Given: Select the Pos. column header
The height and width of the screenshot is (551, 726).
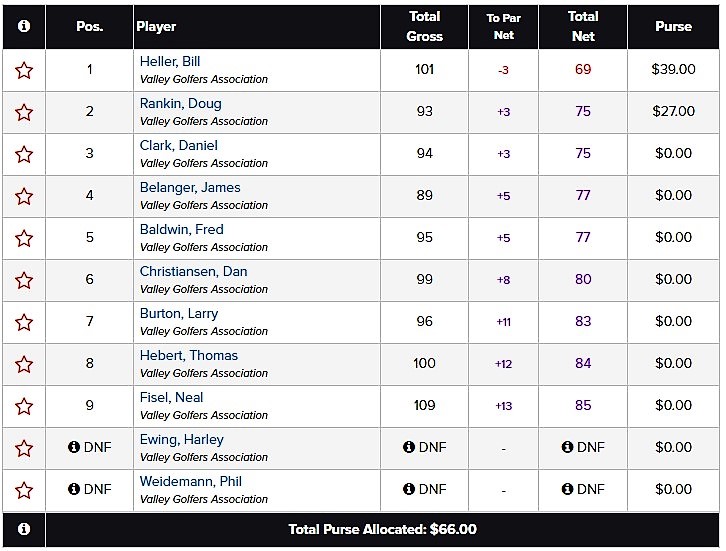Looking at the screenshot, I should coord(89,26).
